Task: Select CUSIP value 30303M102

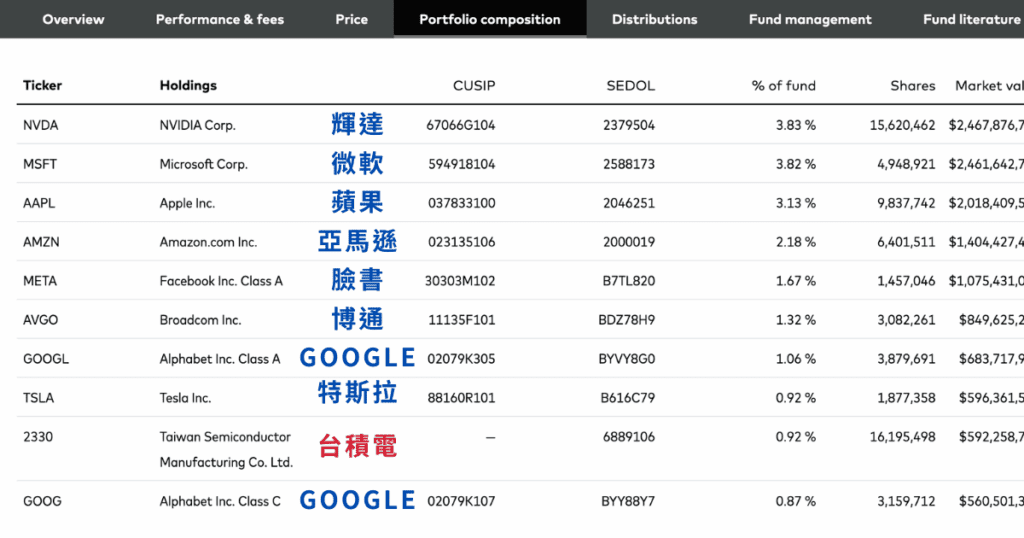Action: 460,281
